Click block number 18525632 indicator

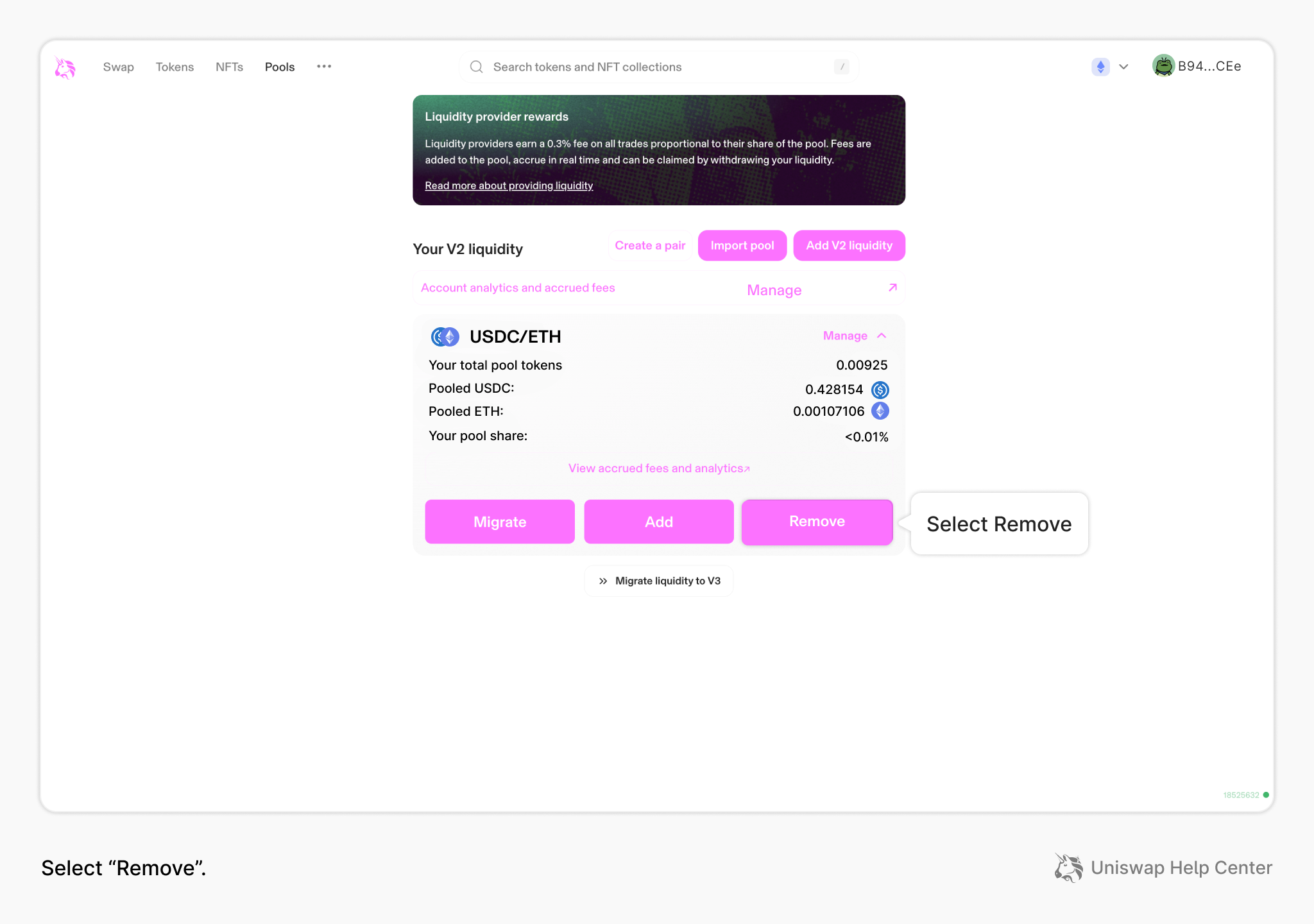(1241, 795)
